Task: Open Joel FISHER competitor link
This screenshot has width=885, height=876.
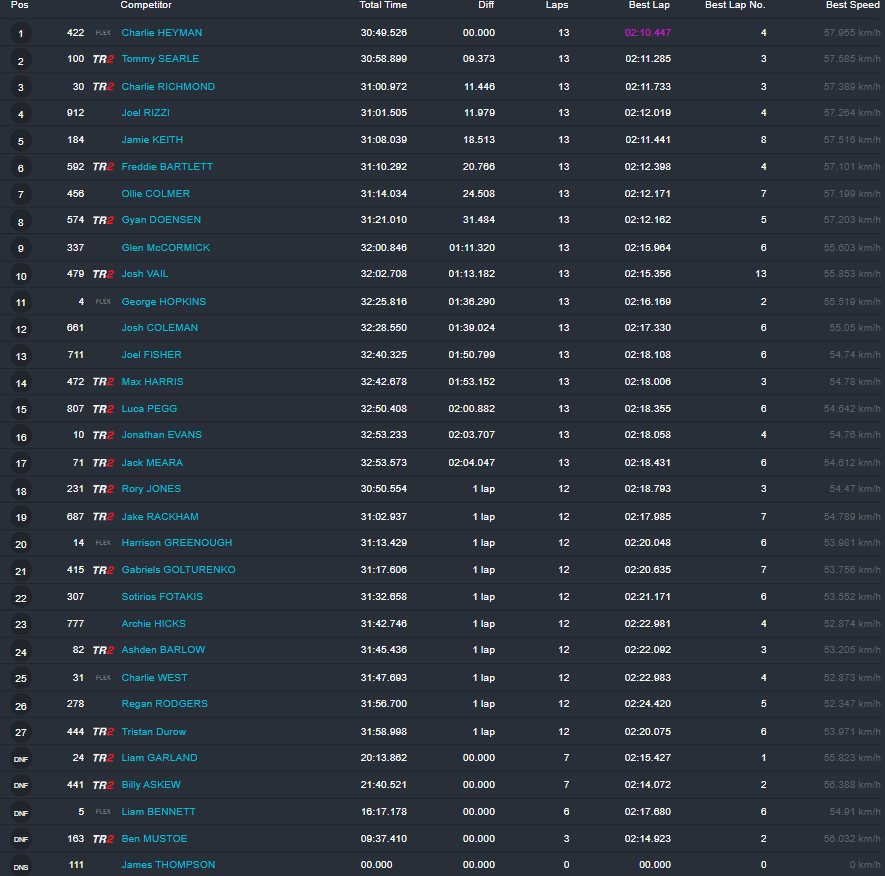Action: coord(151,355)
